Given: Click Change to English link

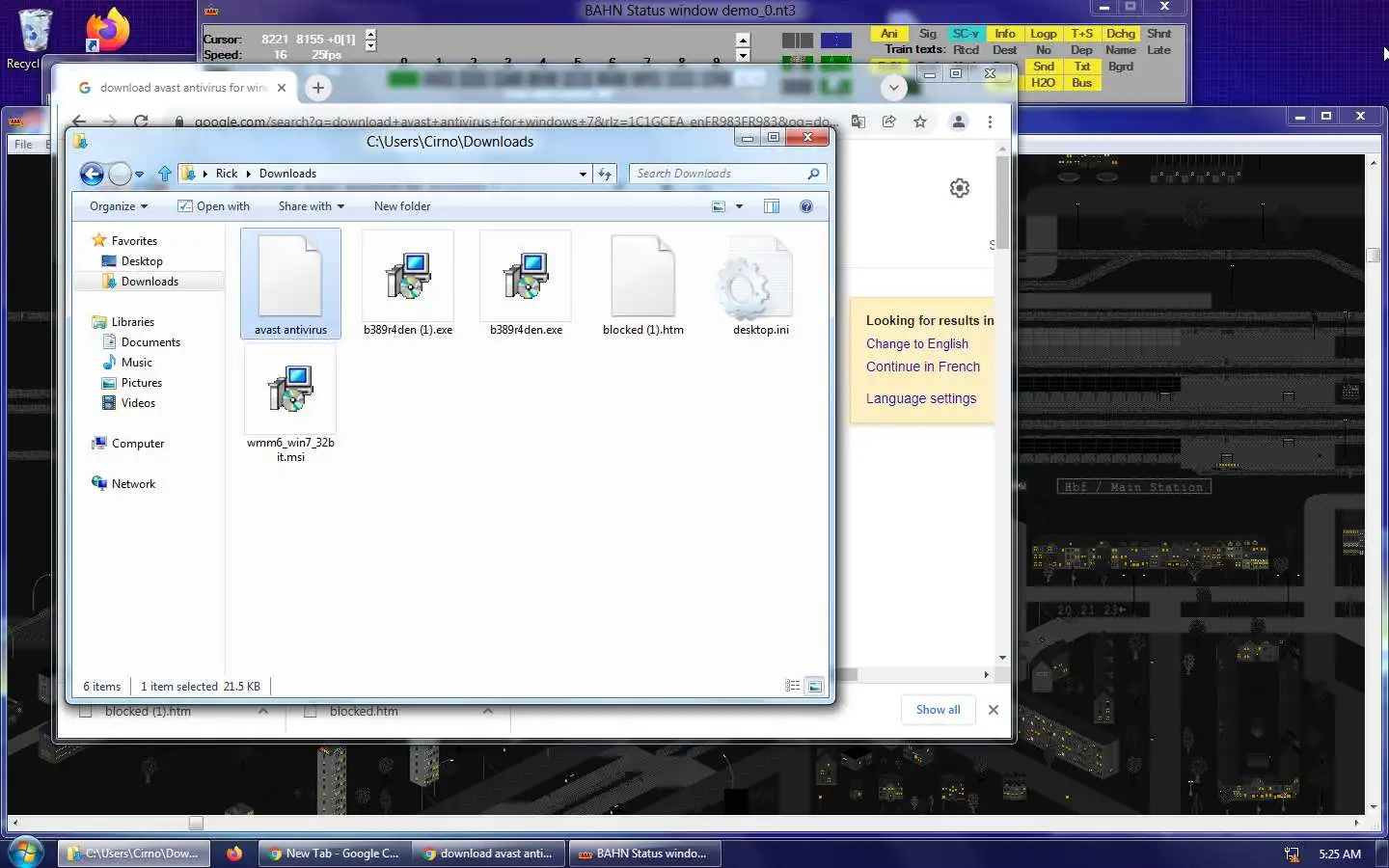Looking at the screenshot, I should click(x=917, y=343).
